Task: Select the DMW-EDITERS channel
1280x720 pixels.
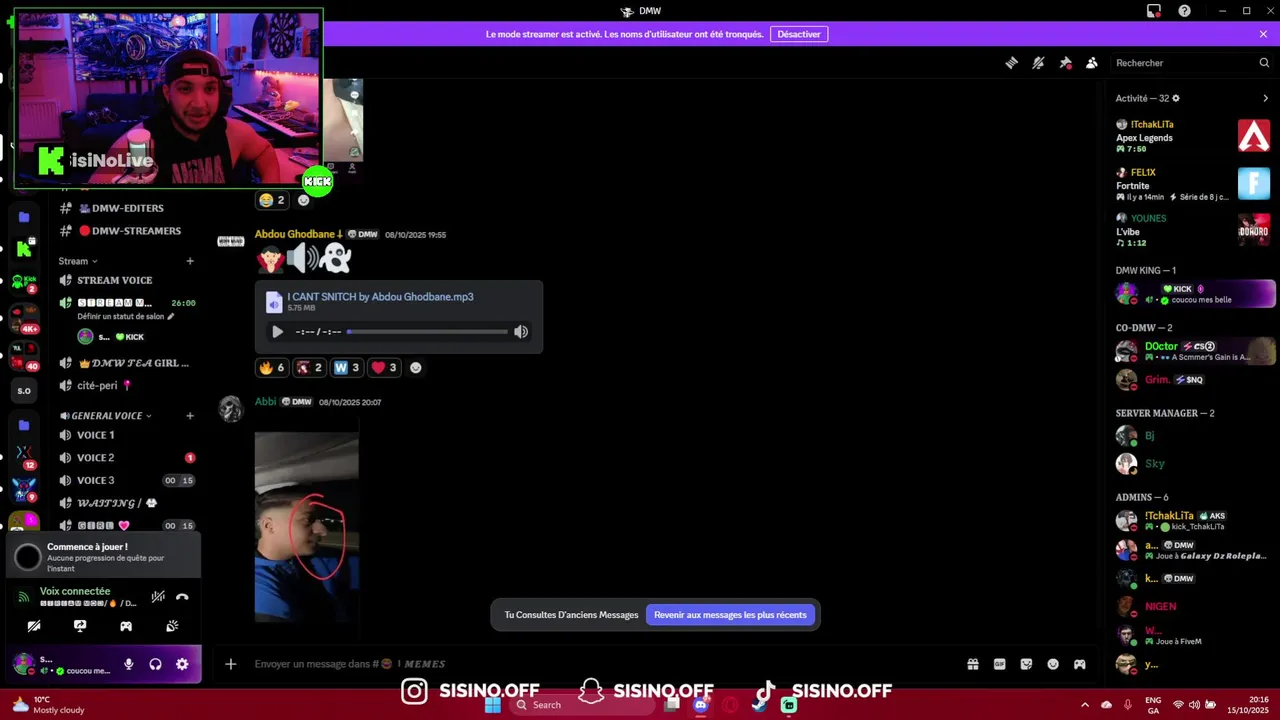Action: [127, 208]
